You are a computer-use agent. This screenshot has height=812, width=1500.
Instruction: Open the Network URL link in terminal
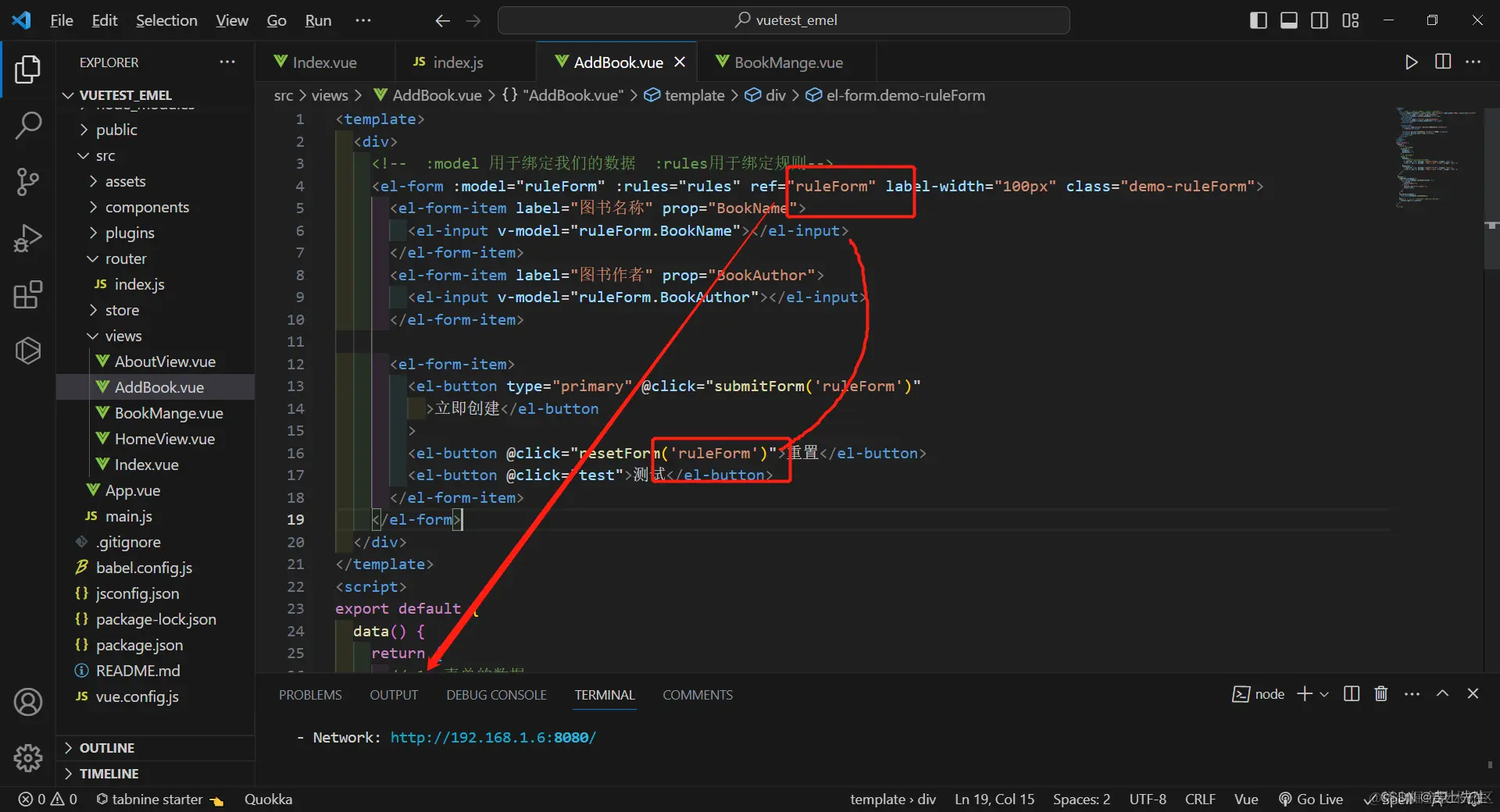pos(493,737)
